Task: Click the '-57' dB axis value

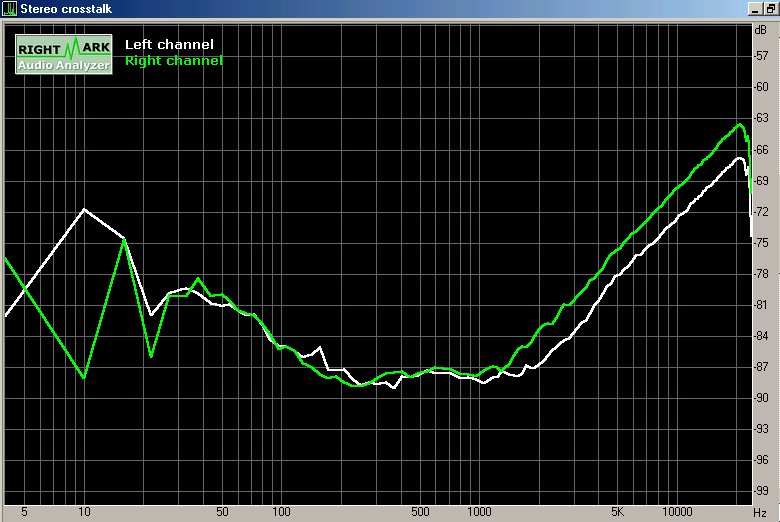Action: click(761, 56)
